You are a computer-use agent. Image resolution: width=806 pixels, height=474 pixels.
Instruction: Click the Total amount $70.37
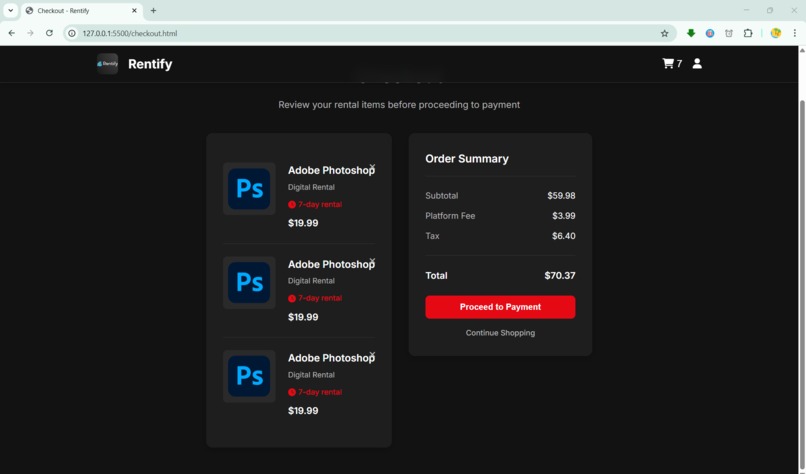pyautogui.click(x=560, y=276)
